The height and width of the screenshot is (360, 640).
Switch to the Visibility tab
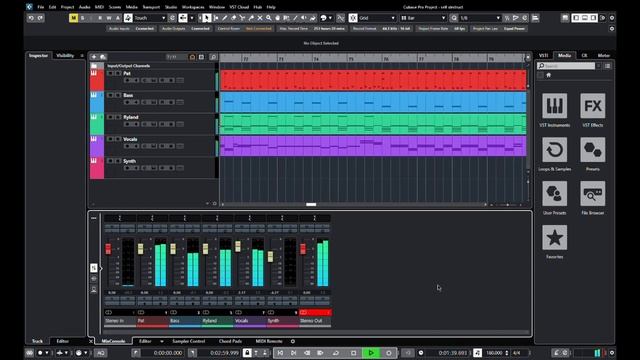65,56
